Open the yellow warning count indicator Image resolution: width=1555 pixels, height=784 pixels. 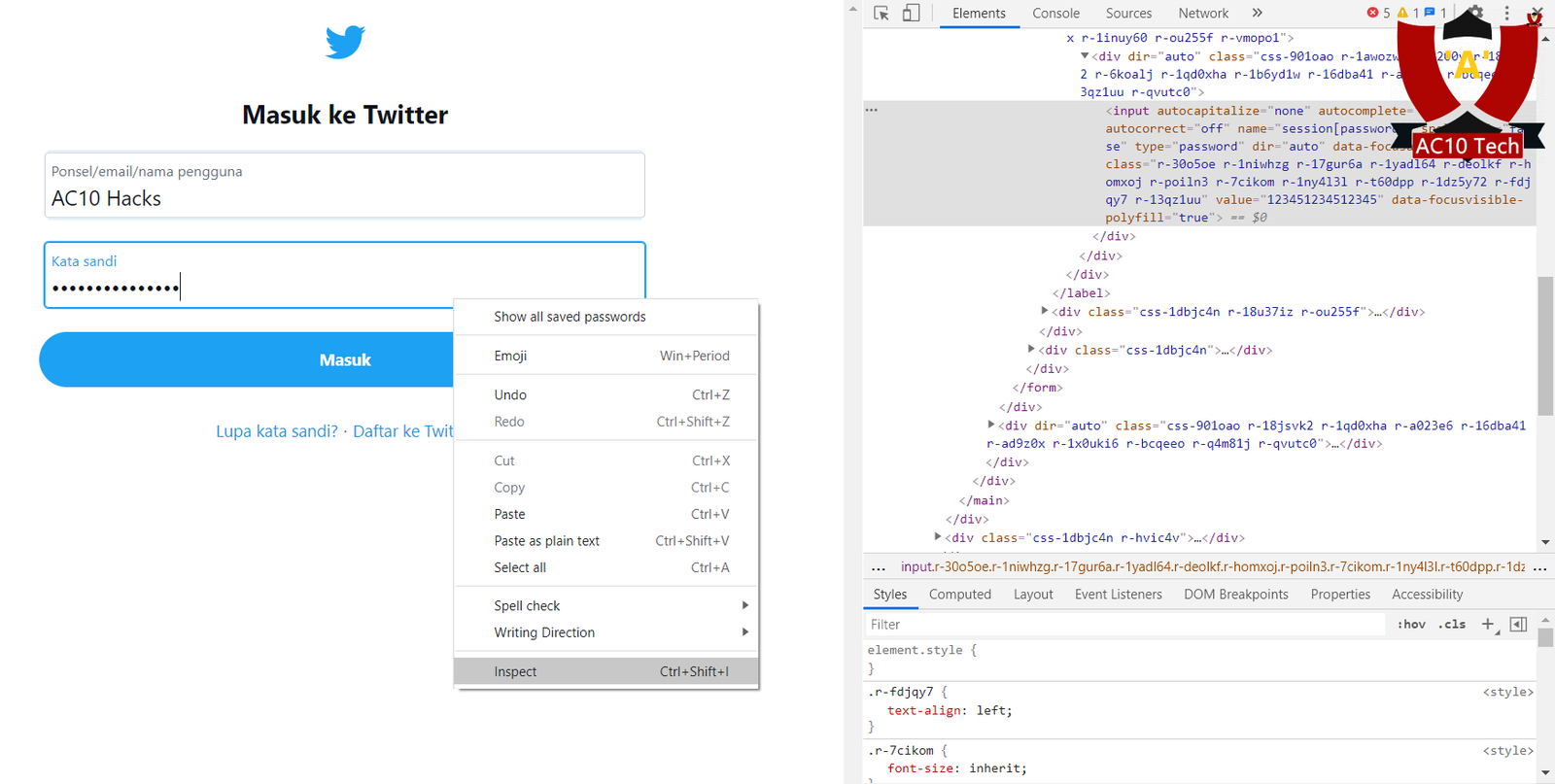[x=1408, y=13]
